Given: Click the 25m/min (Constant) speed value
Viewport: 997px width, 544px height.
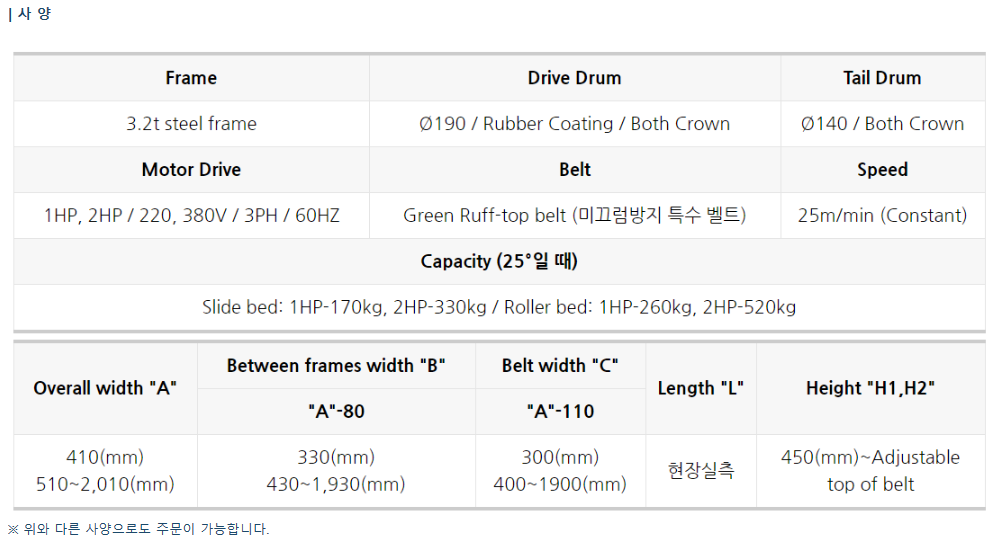Looking at the screenshot, I should (x=882, y=215).
